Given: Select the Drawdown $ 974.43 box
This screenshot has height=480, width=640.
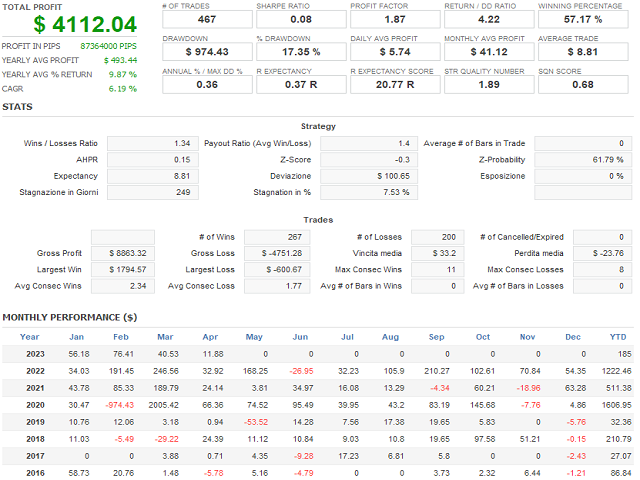Looking at the screenshot, I should tap(206, 51).
